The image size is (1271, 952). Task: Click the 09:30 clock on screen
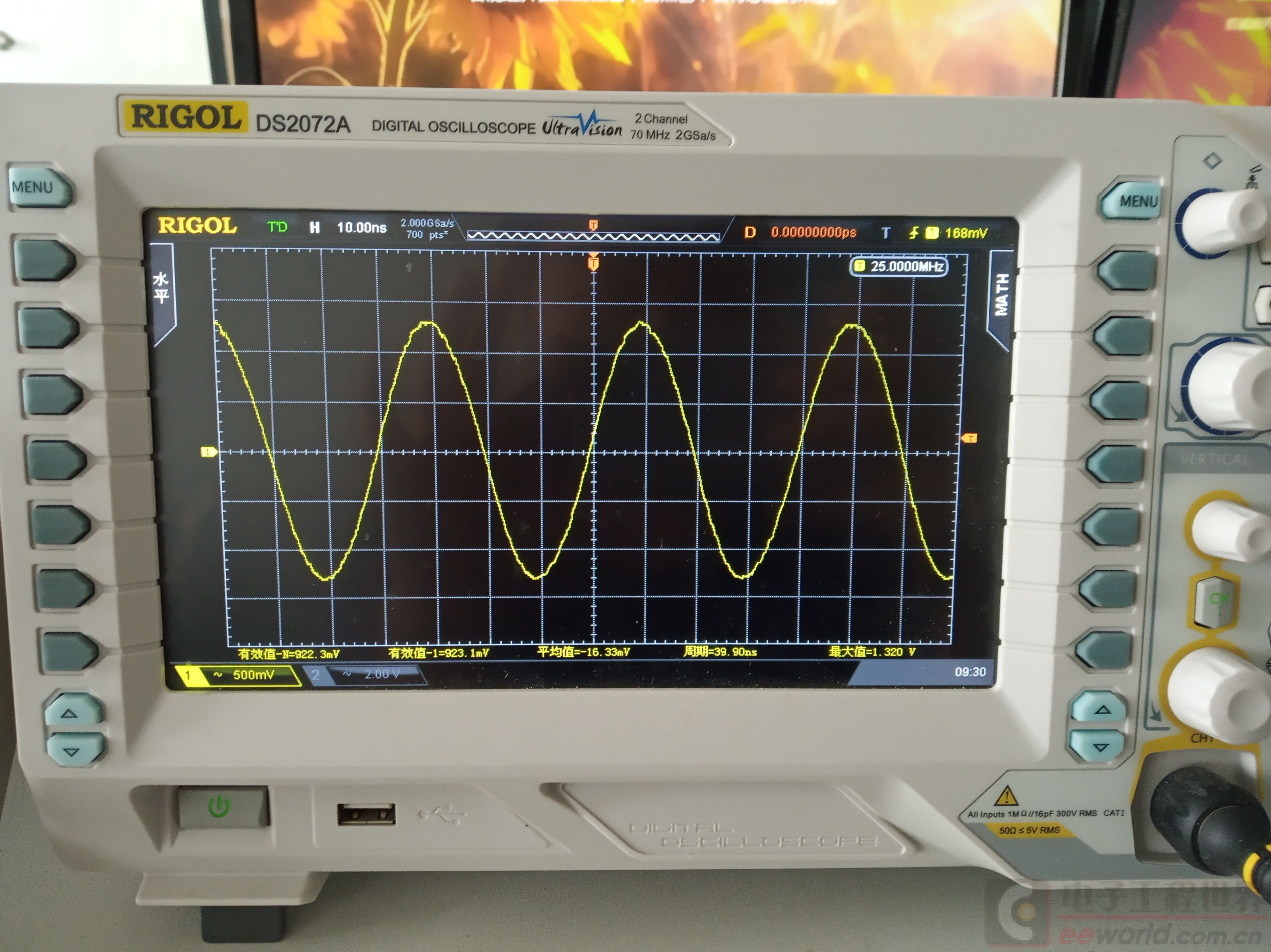point(970,672)
